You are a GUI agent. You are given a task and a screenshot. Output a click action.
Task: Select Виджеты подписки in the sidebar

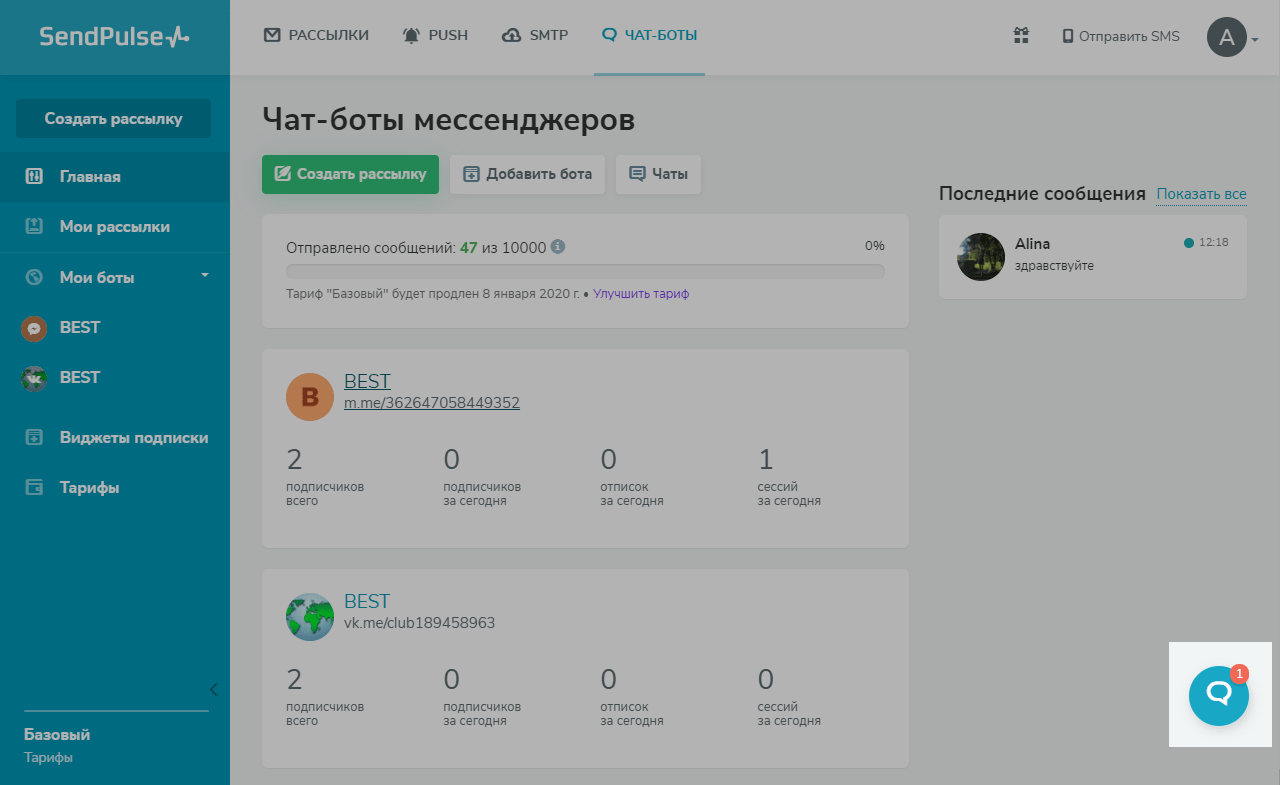(133, 438)
